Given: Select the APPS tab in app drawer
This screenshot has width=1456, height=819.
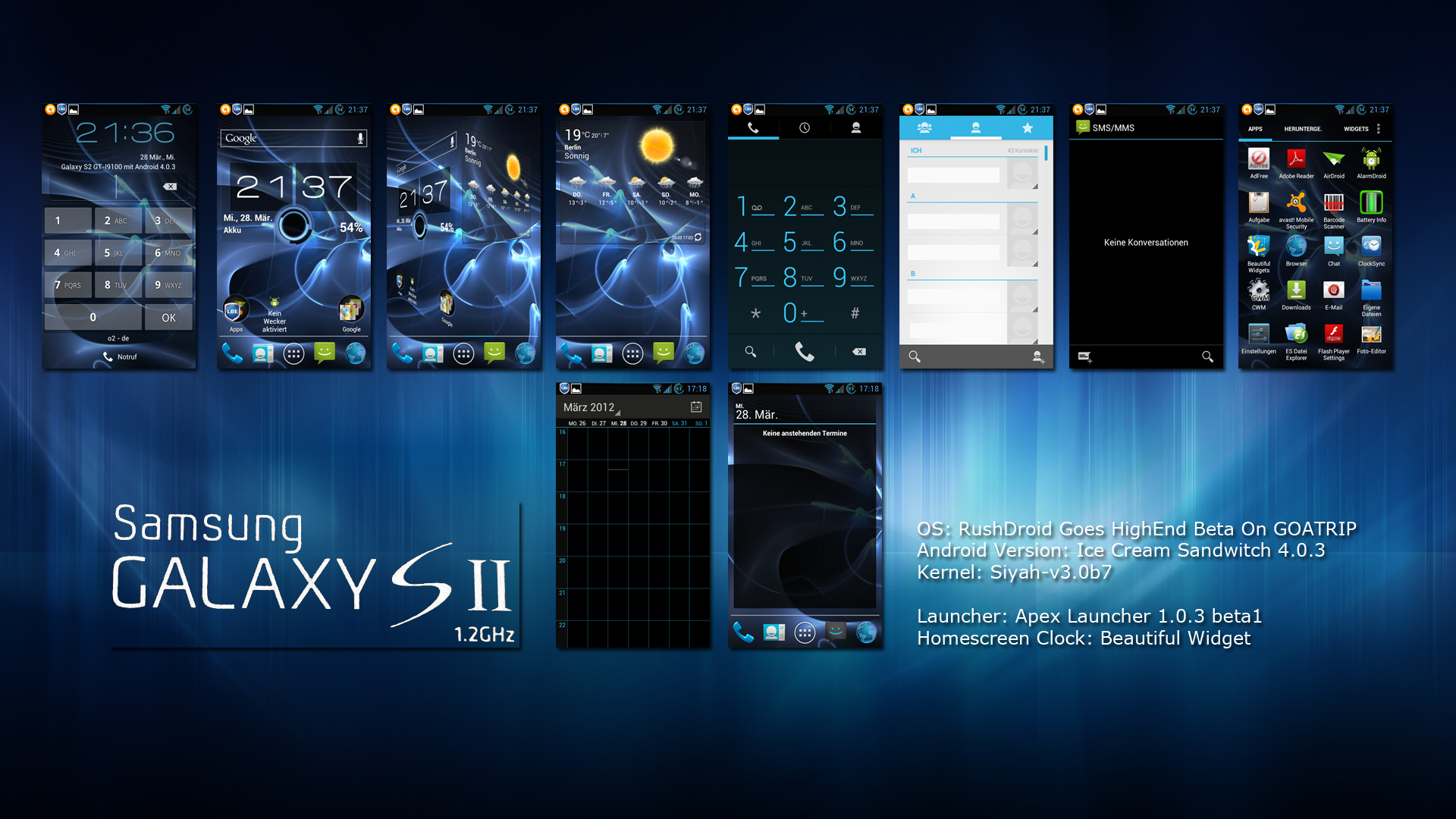Looking at the screenshot, I should click(1255, 129).
